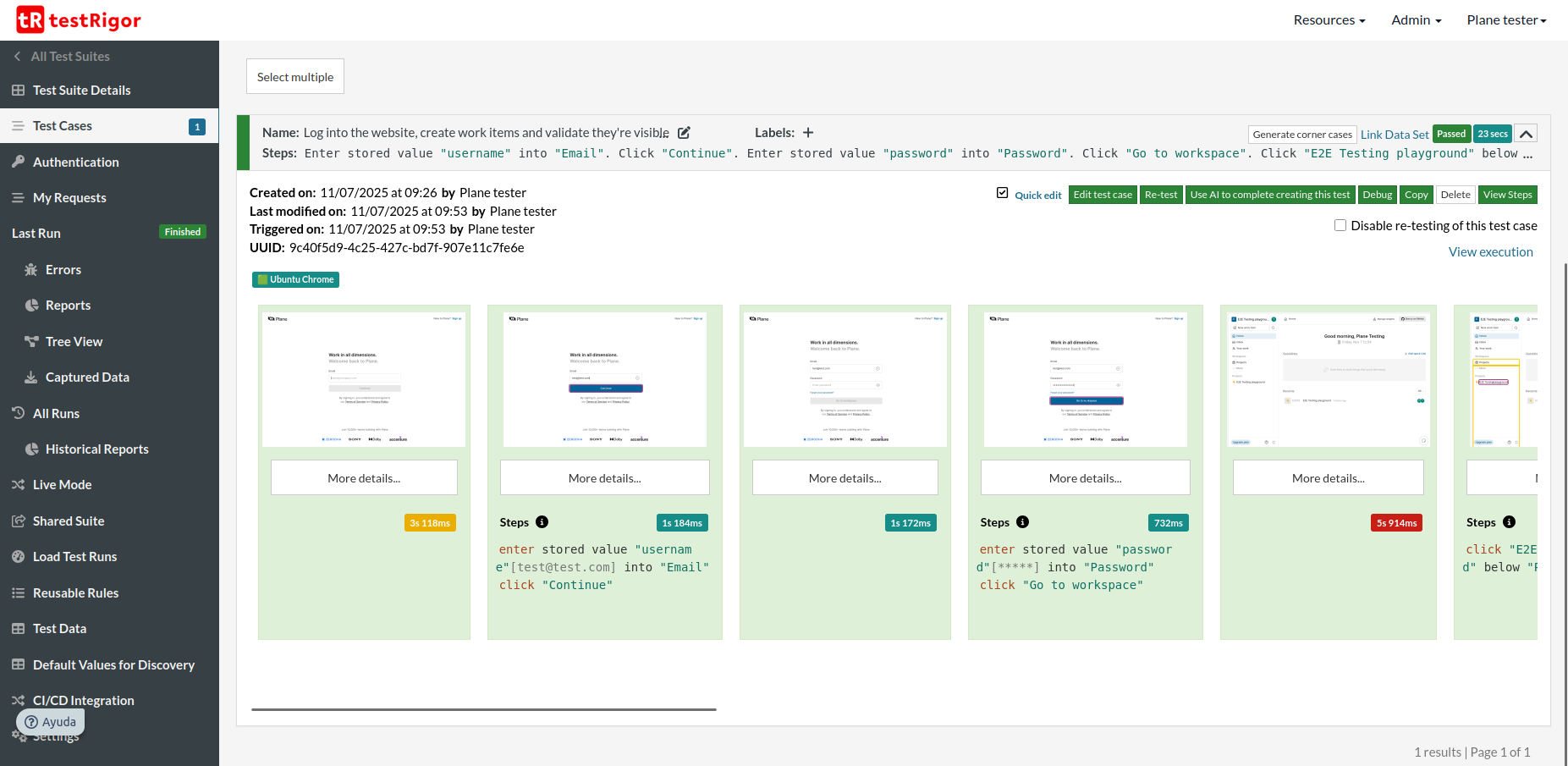
Task: Click the info icon beside second card Steps
Action: point(542,522)
